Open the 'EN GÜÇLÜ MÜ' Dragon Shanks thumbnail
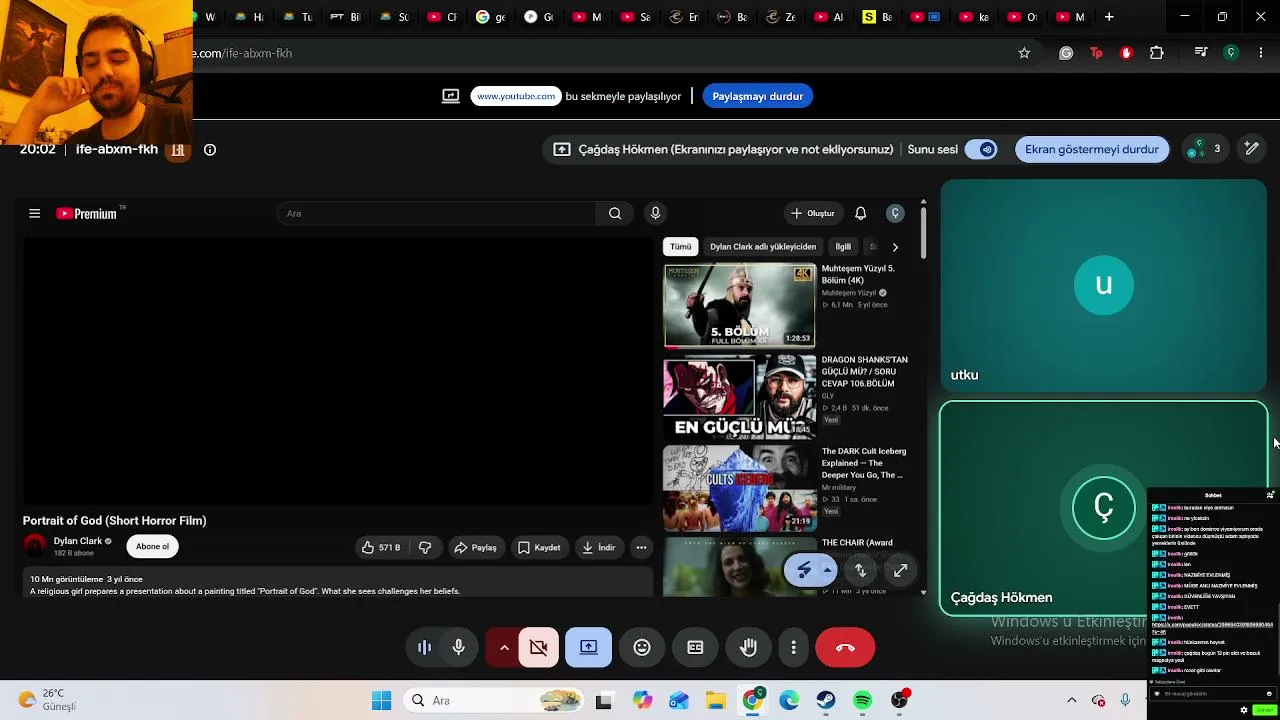 pos(739,397)
